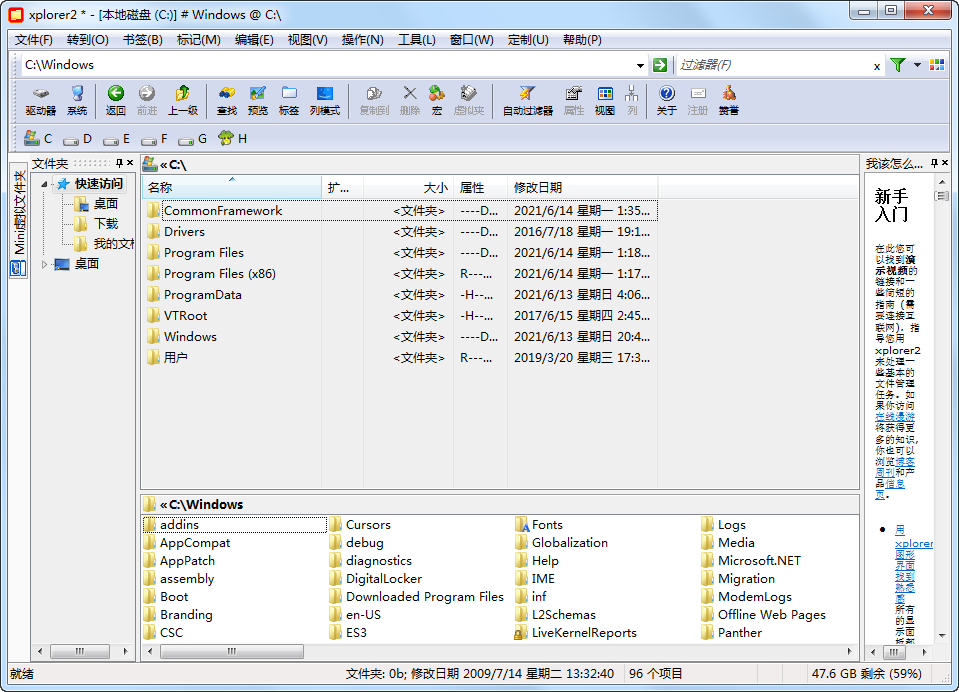Expand the 桌面 root tree node
The width and height of the screenshot is (959, 692).
point(44,264)
